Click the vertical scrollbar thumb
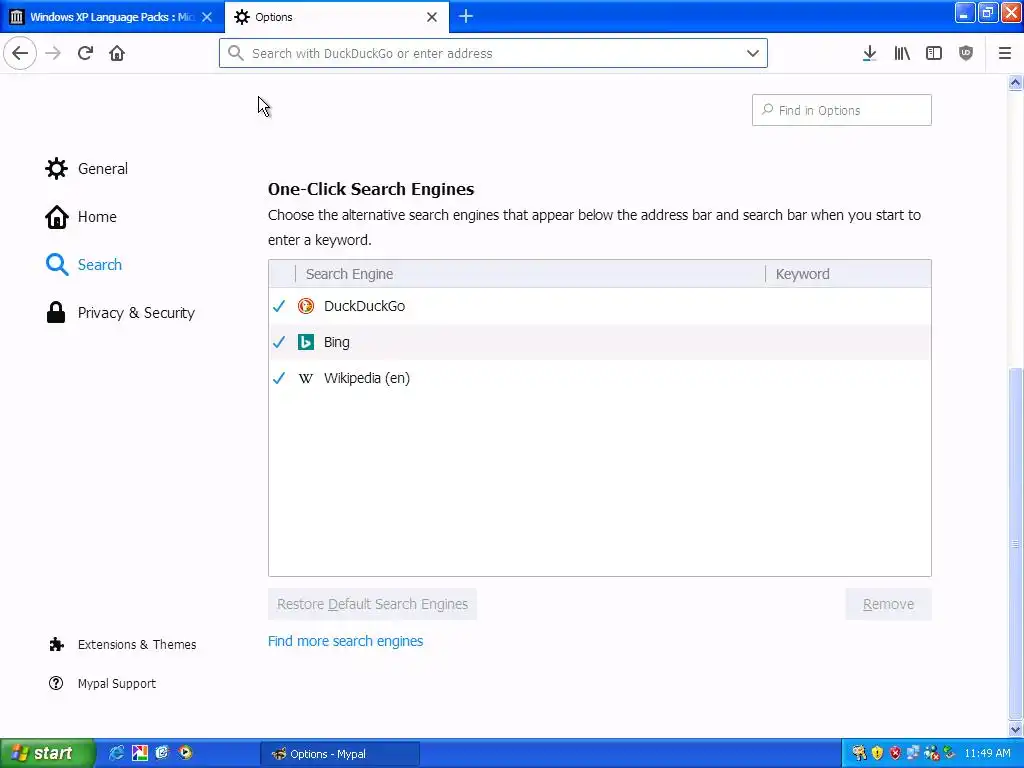This screenshot has height=768, width=1024. (x=1015, y=543)
